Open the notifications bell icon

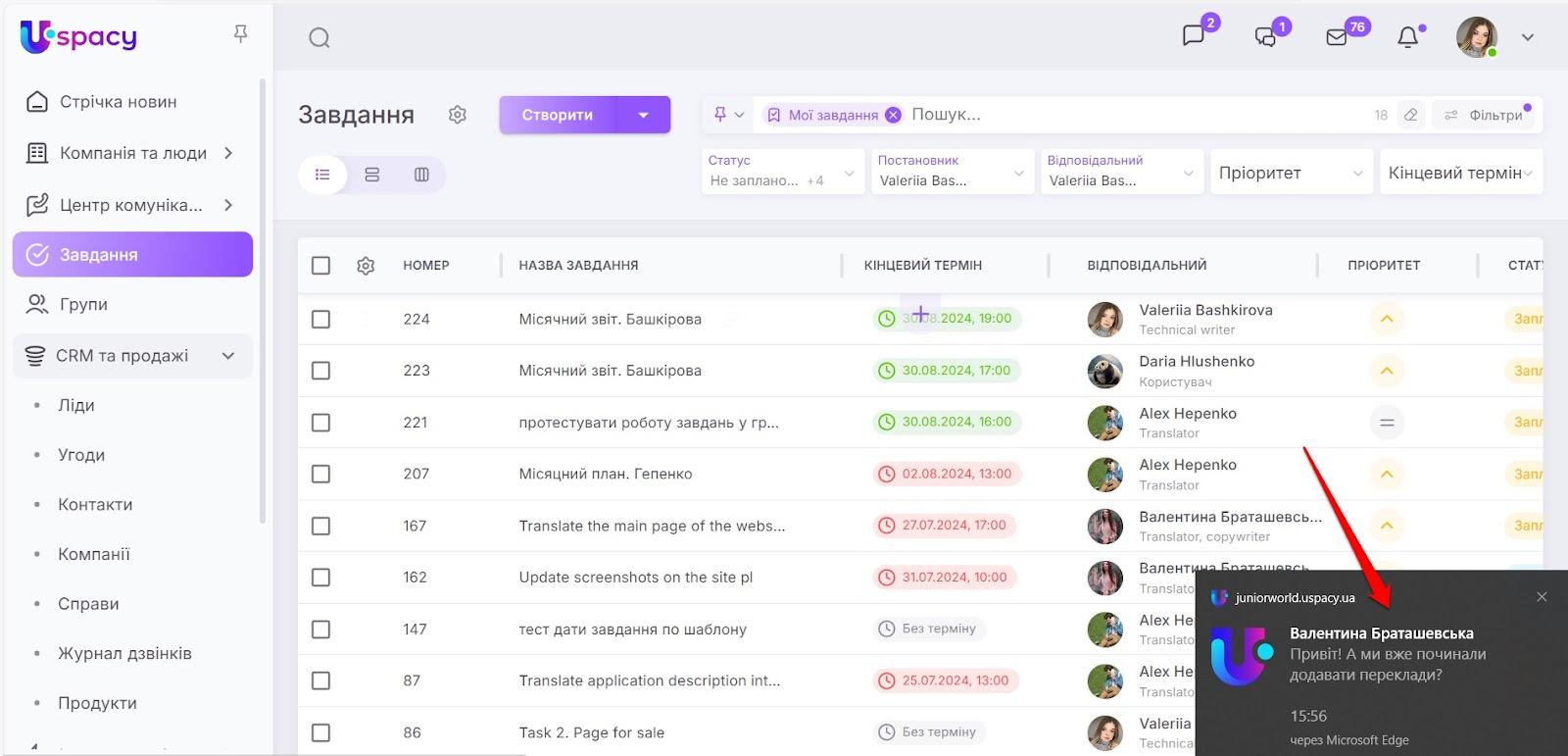[x=1407, y=37]
